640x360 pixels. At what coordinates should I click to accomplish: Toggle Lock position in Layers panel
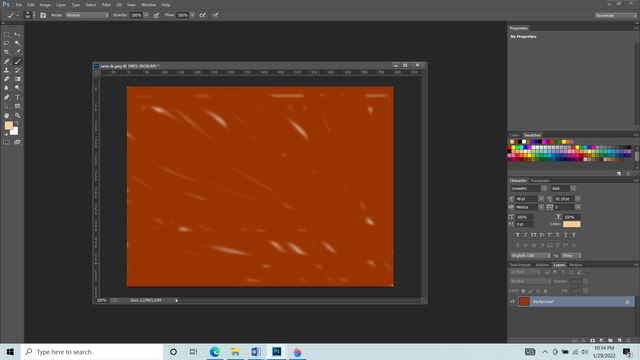tap(538, 291)
